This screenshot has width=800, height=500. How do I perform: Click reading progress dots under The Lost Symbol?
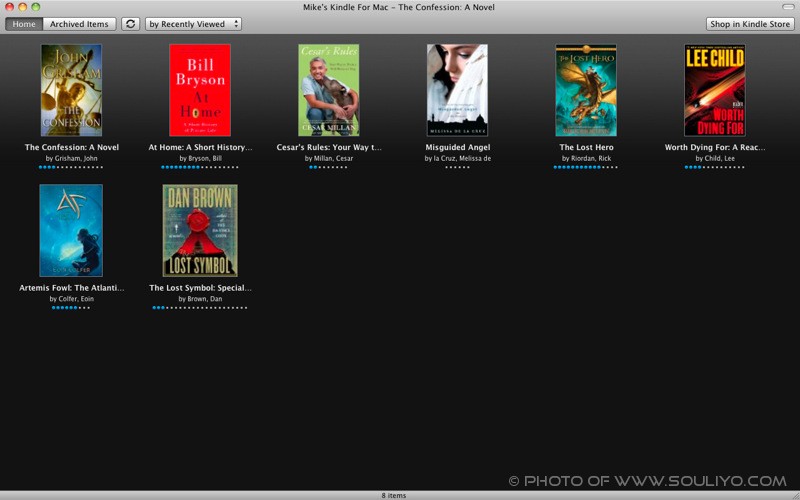click(x=200, y=308)
